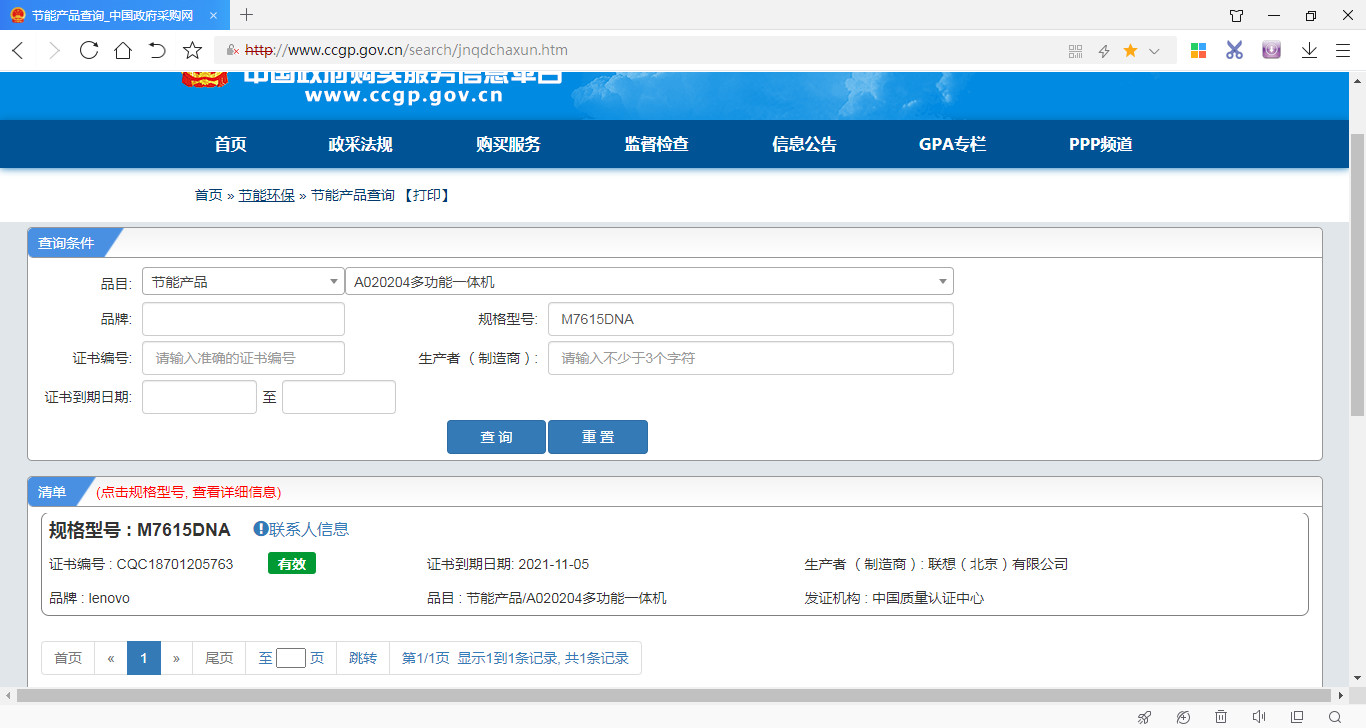Click the browser forward arrow
The width and height of the screenshot is (1366, 728).
tap(54, 50)
